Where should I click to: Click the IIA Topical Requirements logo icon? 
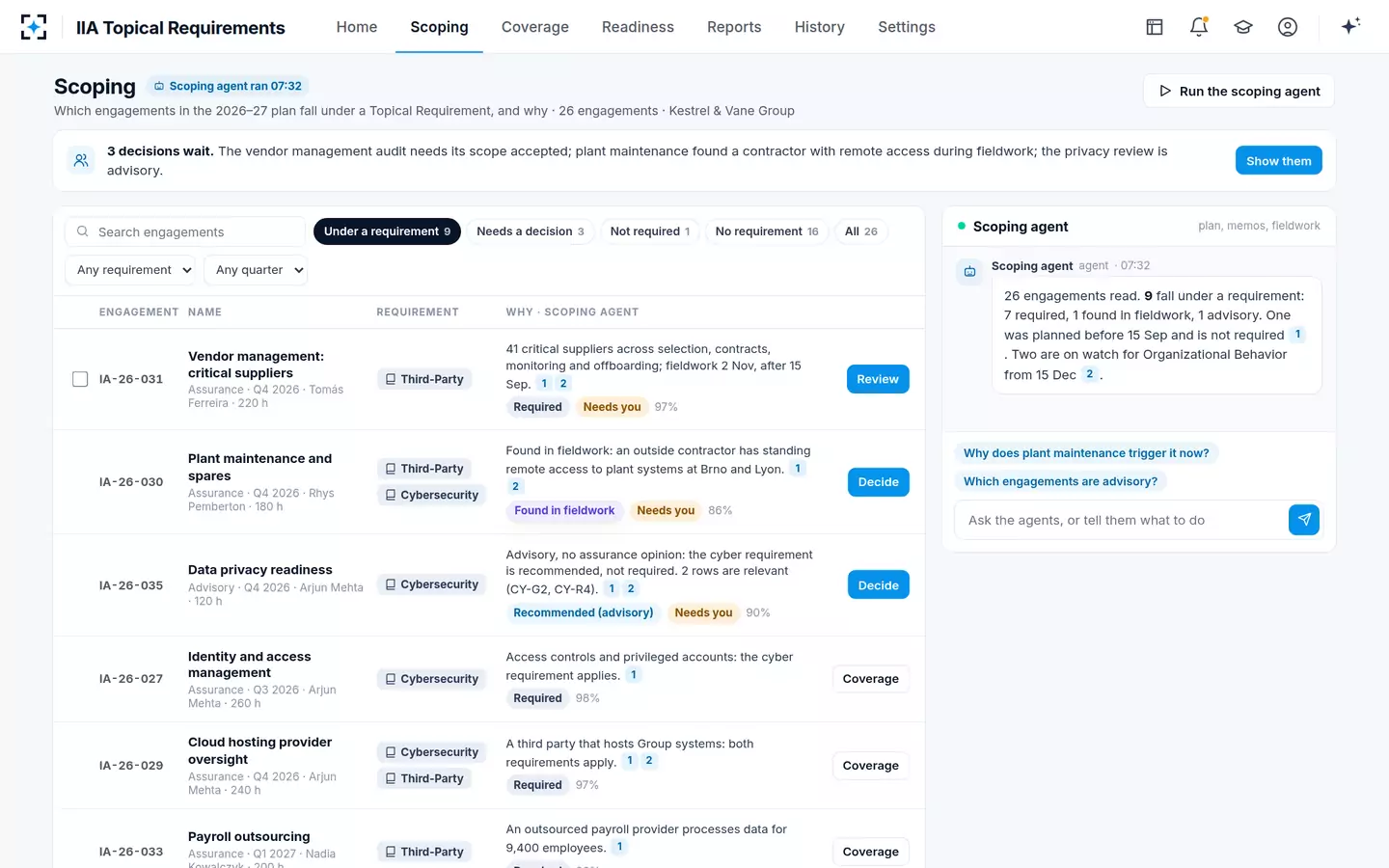[x=34, y=27]
